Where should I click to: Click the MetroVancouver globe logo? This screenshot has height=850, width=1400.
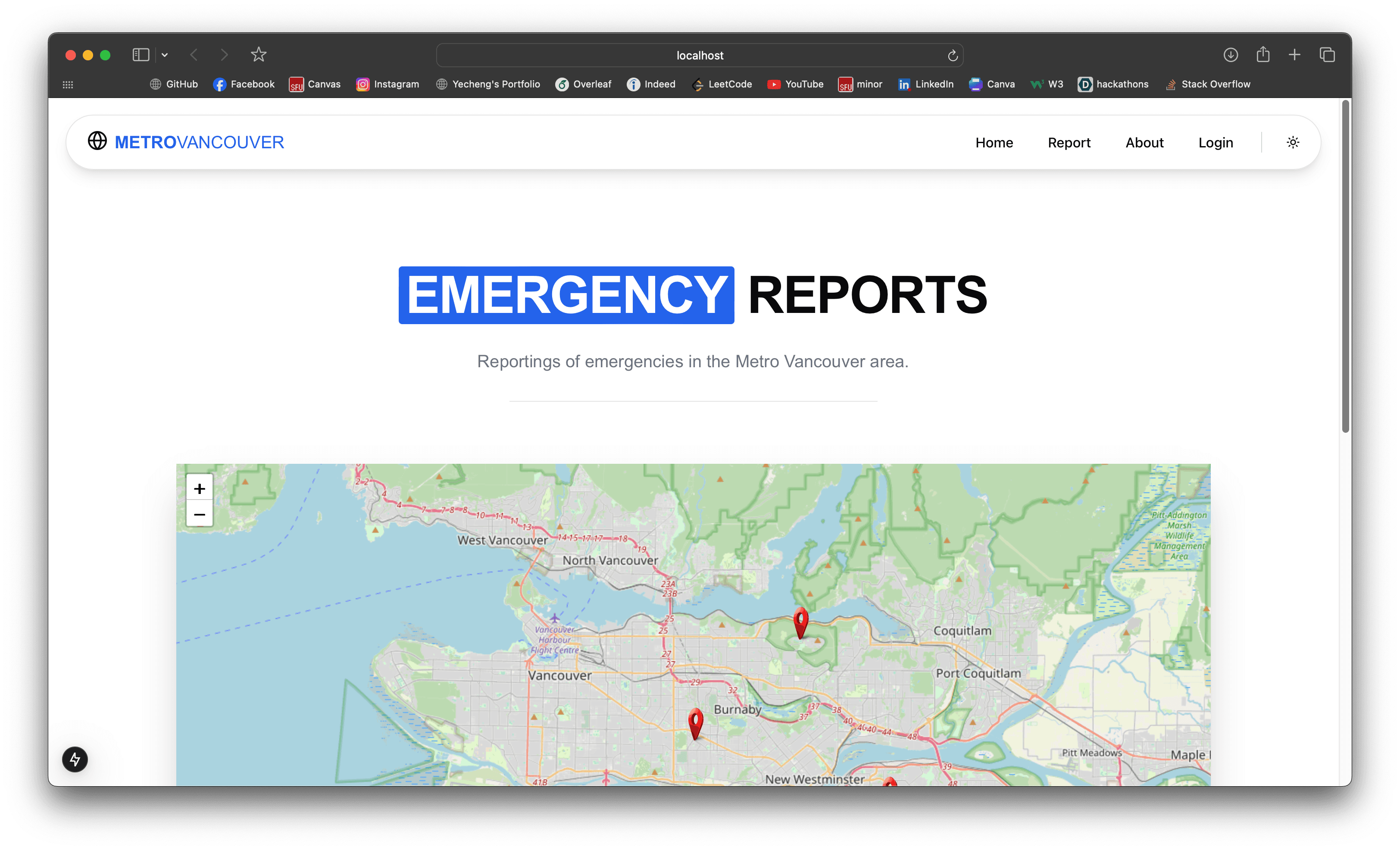tap(97, 141)
